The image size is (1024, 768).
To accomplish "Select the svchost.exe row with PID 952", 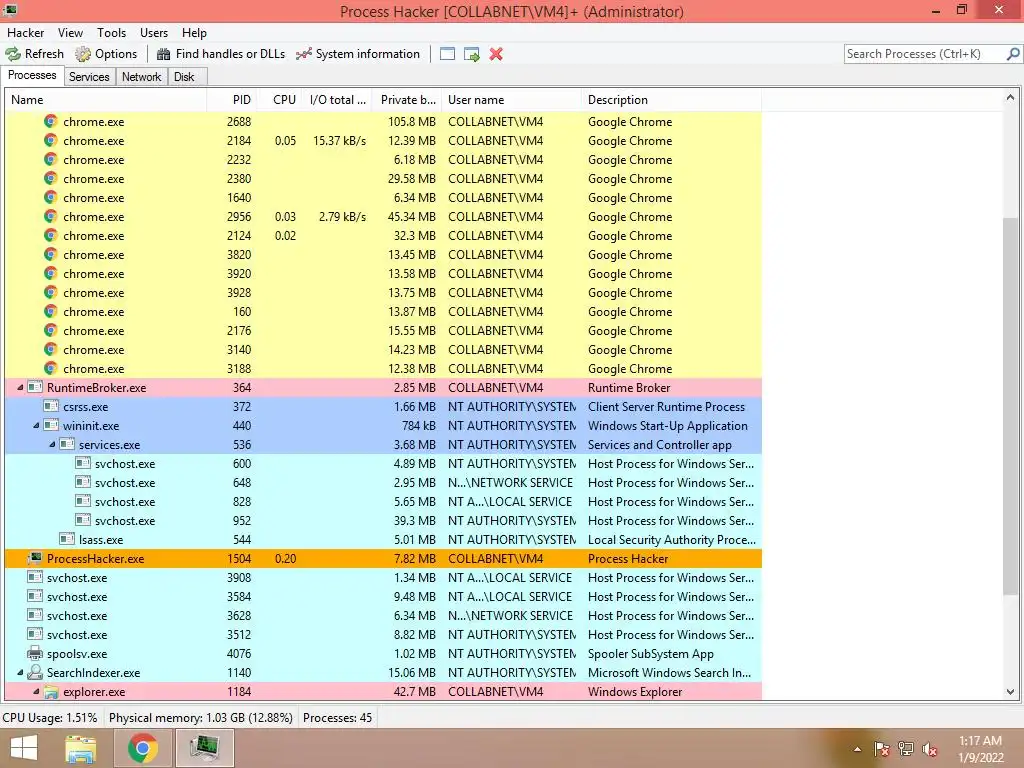I will [x=383, y=520].
